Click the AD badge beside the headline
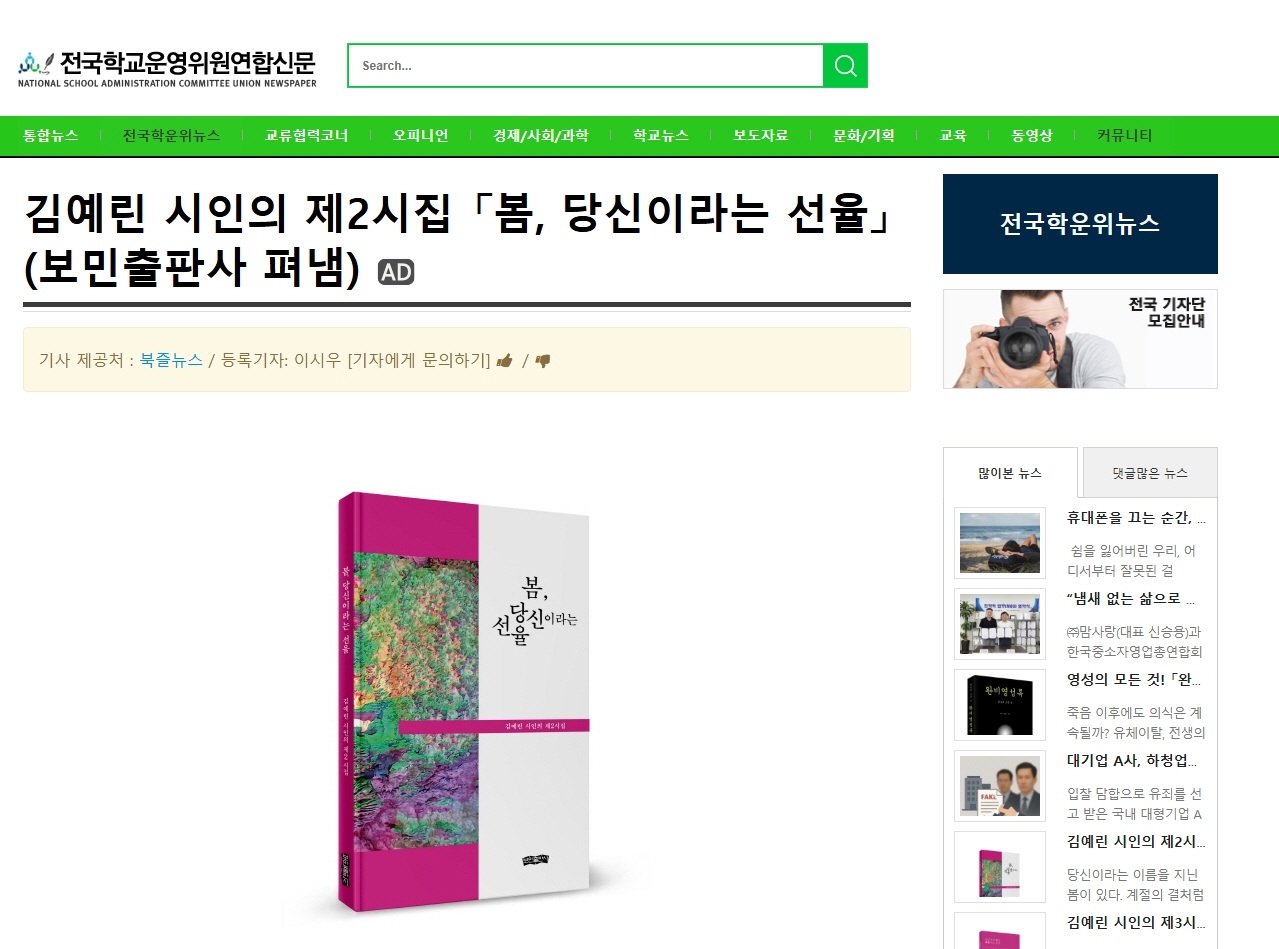 coord(396,272)
